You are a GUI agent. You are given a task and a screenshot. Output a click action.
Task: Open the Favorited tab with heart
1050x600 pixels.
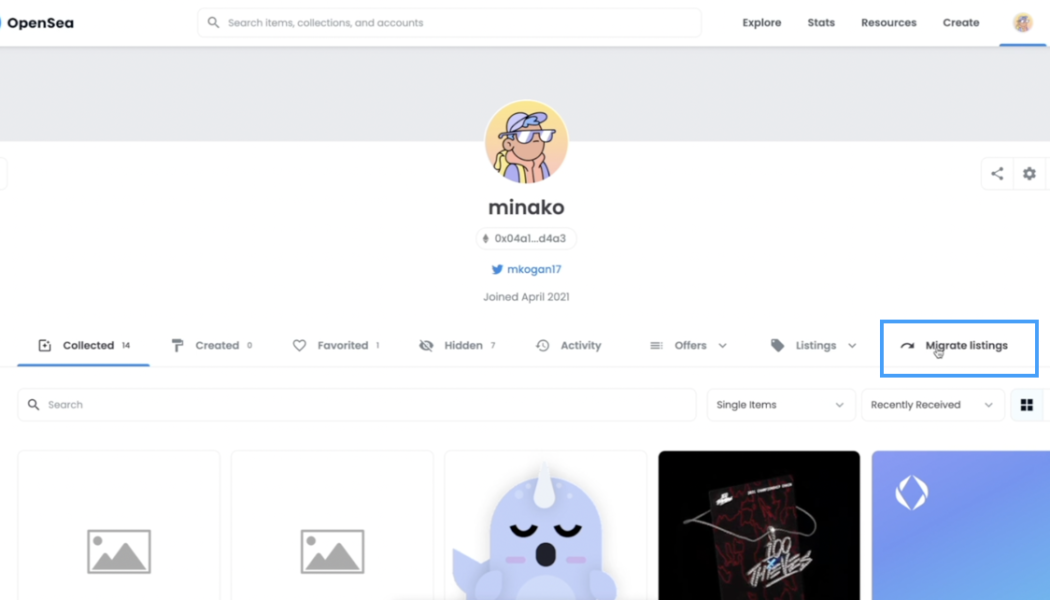336,346
